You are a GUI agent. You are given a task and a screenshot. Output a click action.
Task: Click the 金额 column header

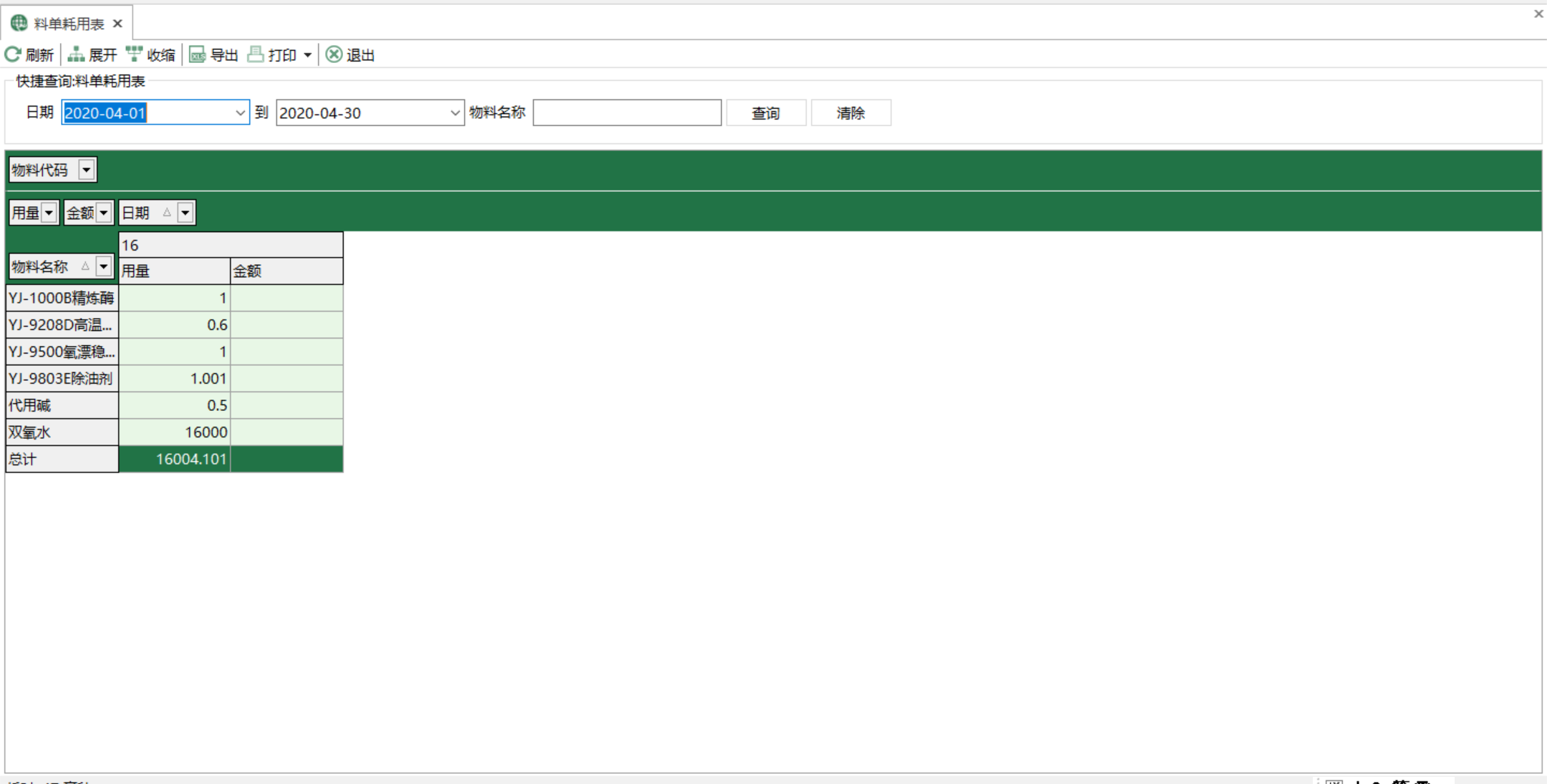coord(286,271)
